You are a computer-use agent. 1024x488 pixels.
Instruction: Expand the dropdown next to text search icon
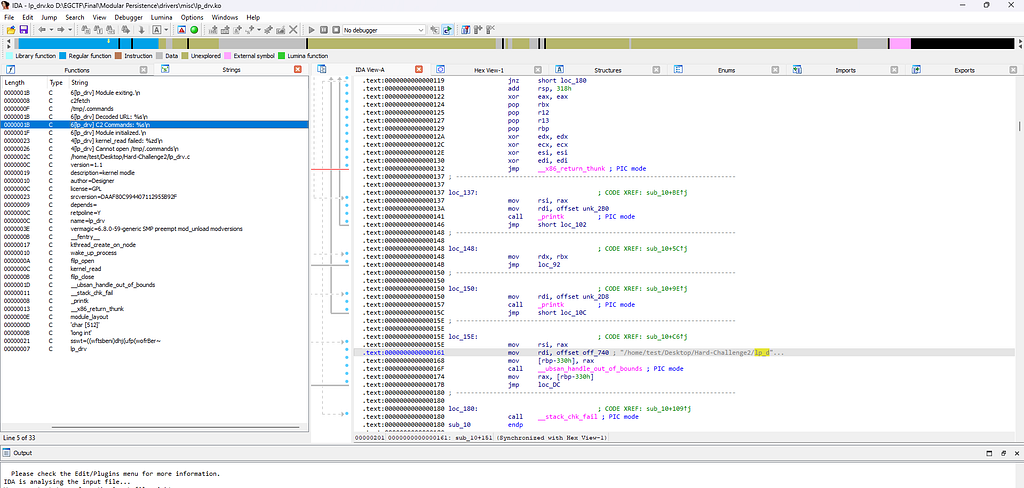166,30
